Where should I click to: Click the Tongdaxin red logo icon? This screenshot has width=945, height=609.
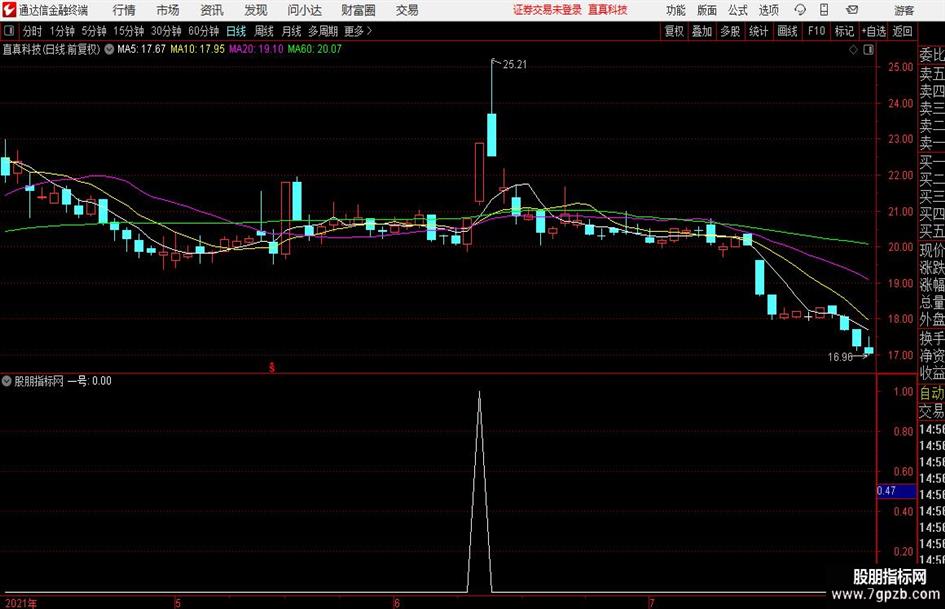(x=9, y=10)
